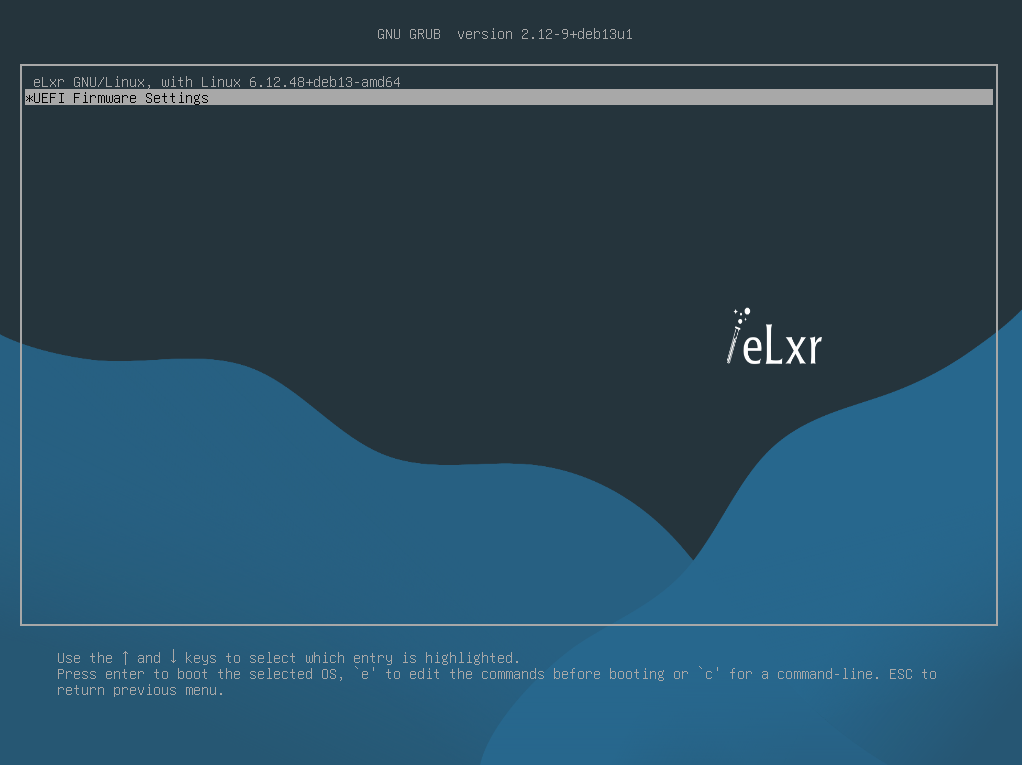Click the ESC return hint text

[x=902, y=673]
